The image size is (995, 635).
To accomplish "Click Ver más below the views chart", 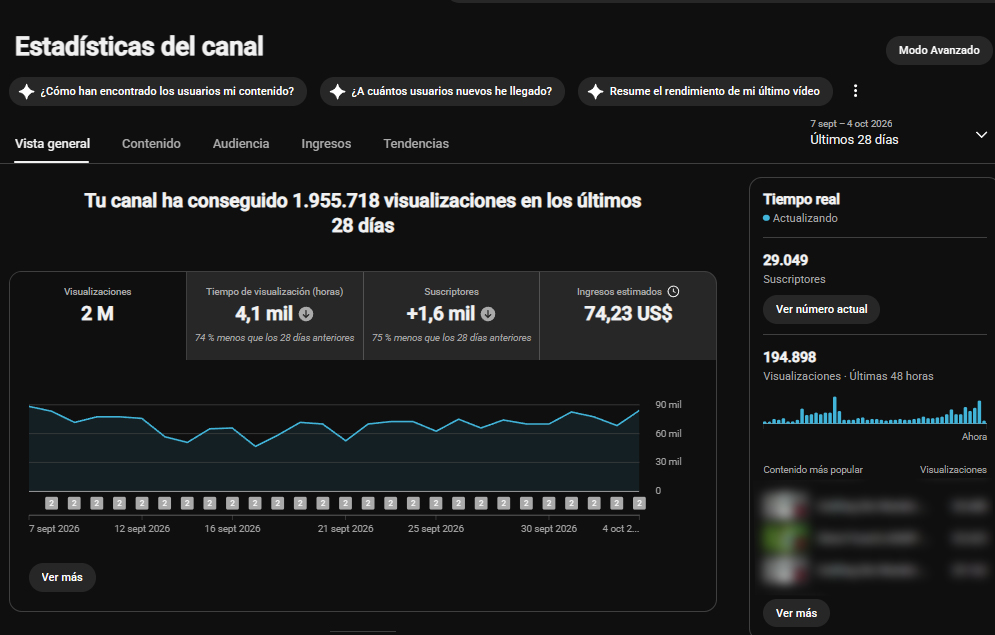I will [62, 577].
